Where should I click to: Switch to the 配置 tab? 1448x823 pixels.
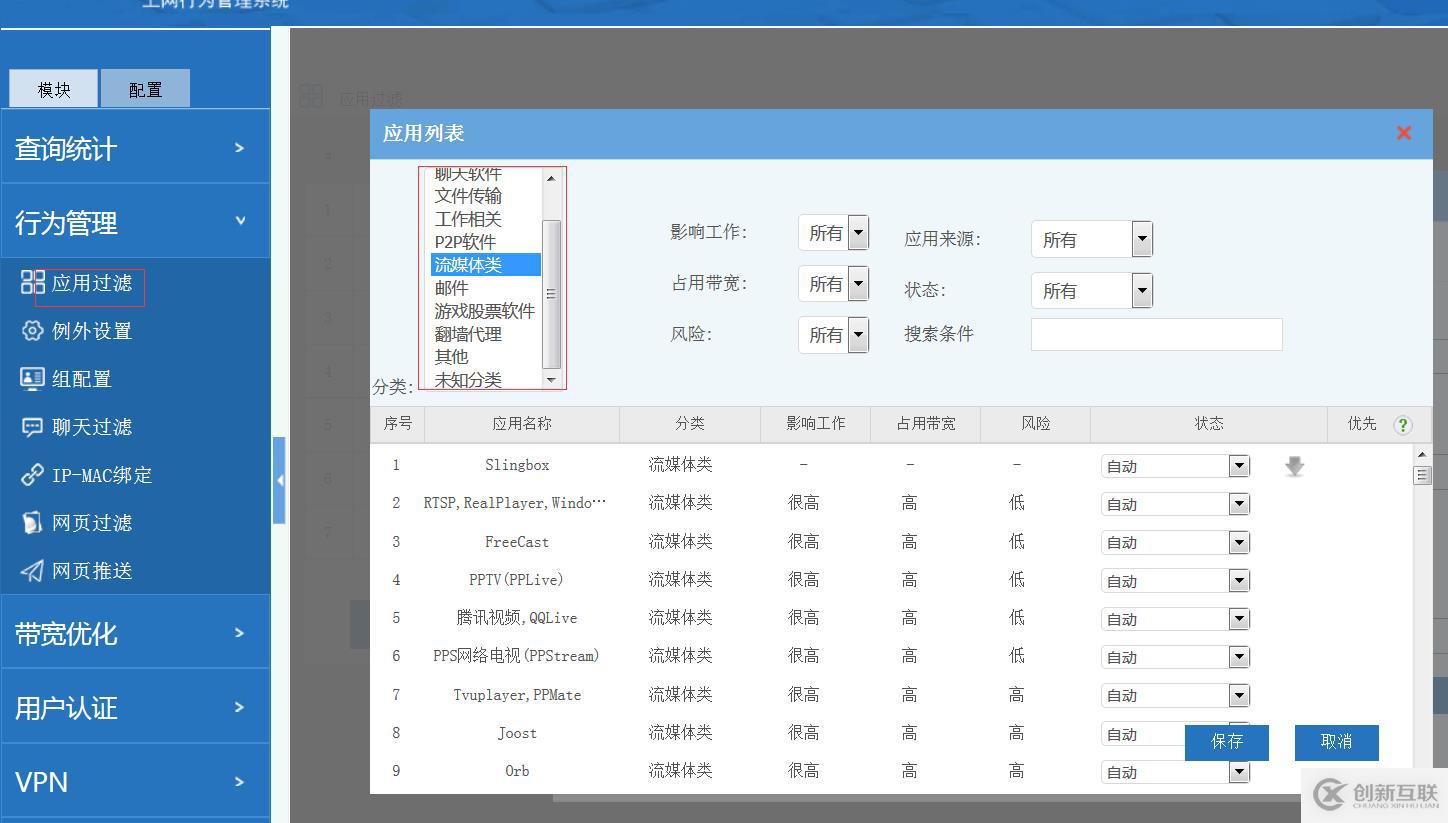click(x=145, y=89)
